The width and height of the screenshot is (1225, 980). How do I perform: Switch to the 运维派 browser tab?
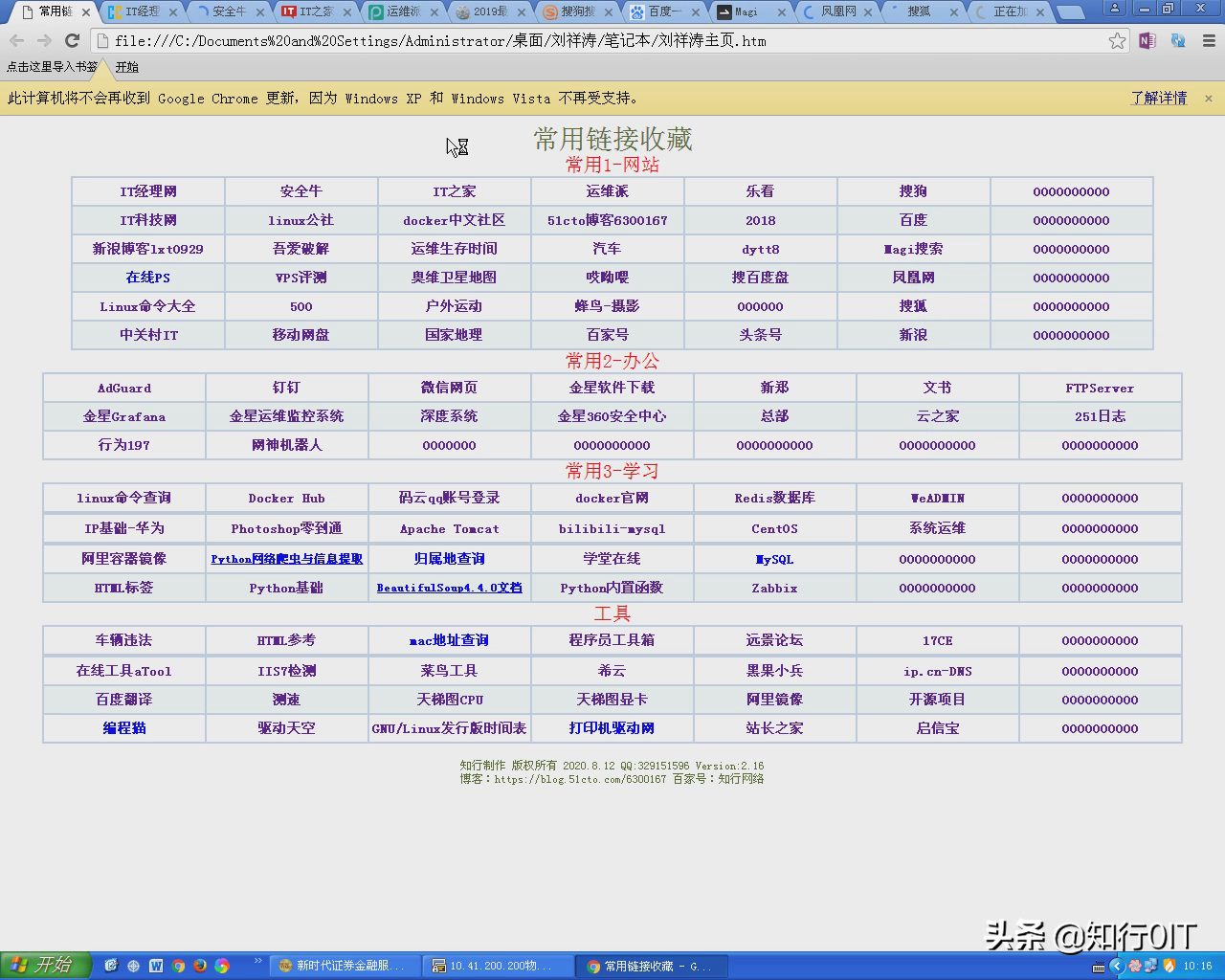click(403, 12)
